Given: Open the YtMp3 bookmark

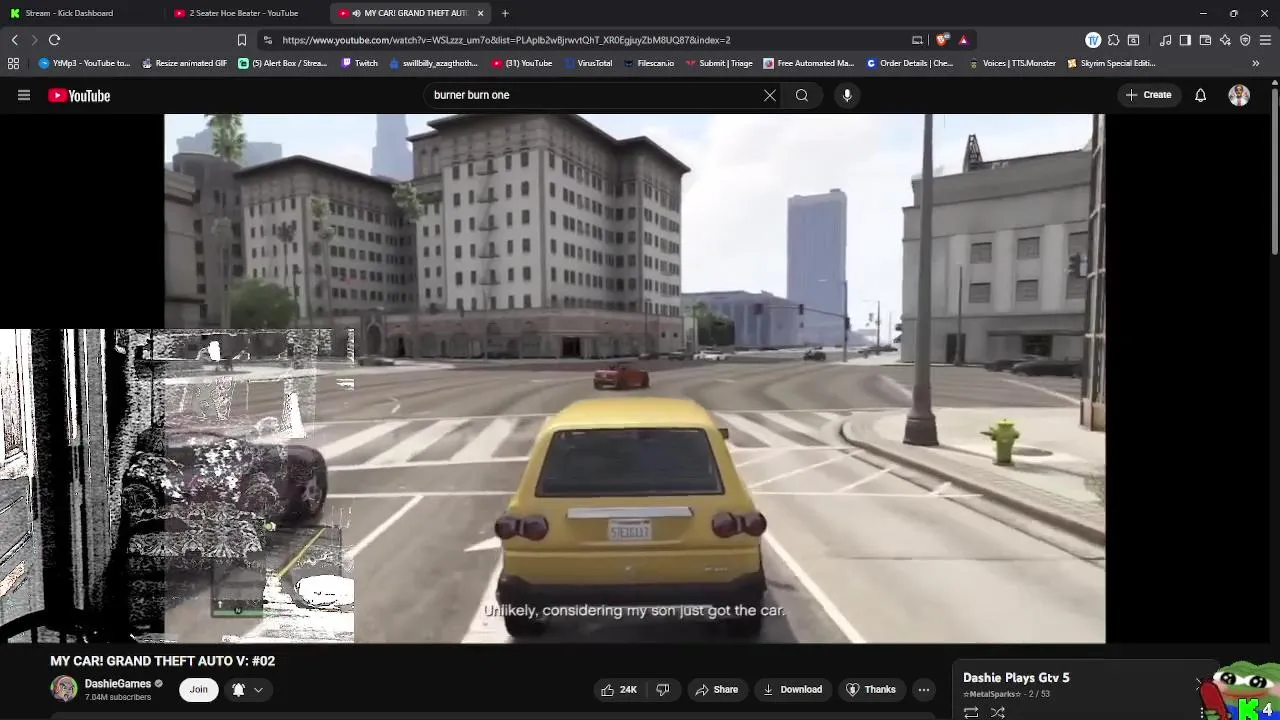Looking at the screenshot, I should pyautogui.click(x=84, y=63).
